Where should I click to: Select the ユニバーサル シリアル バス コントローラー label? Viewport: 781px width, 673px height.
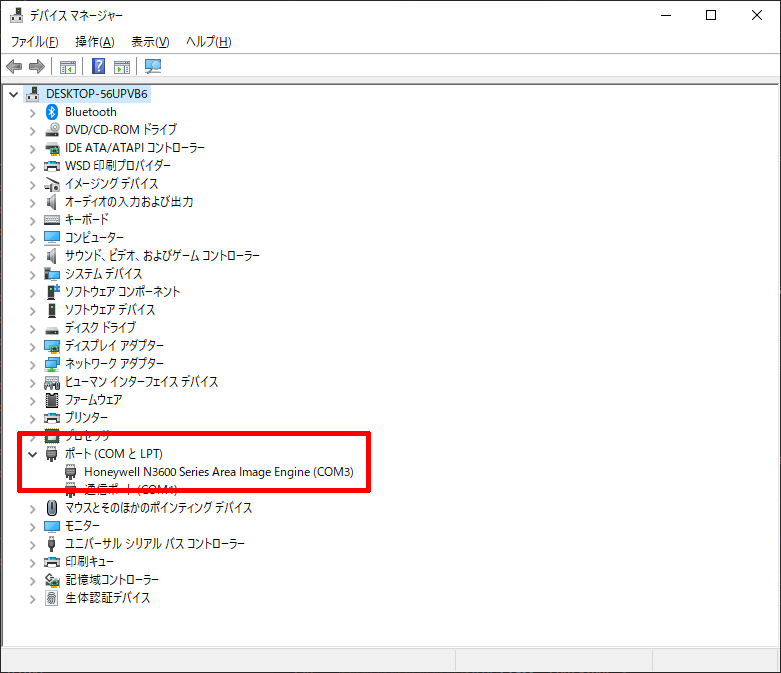point(155,544)
